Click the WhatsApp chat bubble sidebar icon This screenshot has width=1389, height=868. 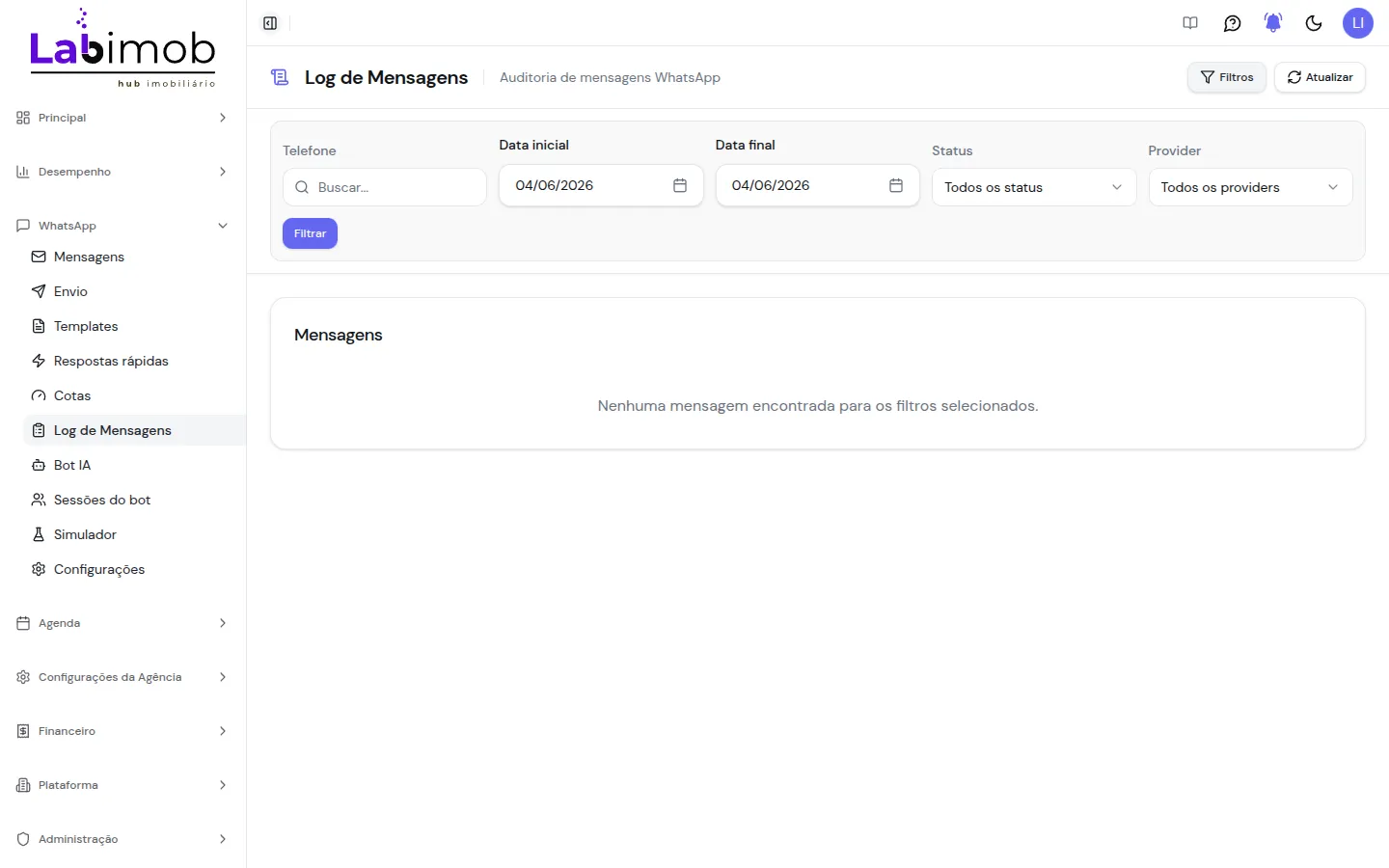click(x=23, y=226)
